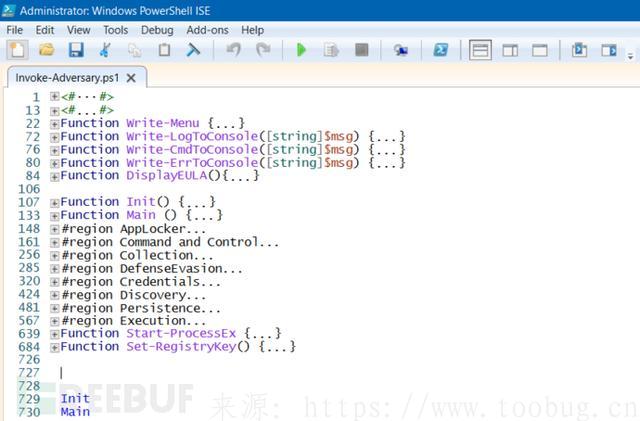Image resolution: width=640 pixels, height=421 pixels.
Task: Open the Edit menu
Action: coord(44,30)
